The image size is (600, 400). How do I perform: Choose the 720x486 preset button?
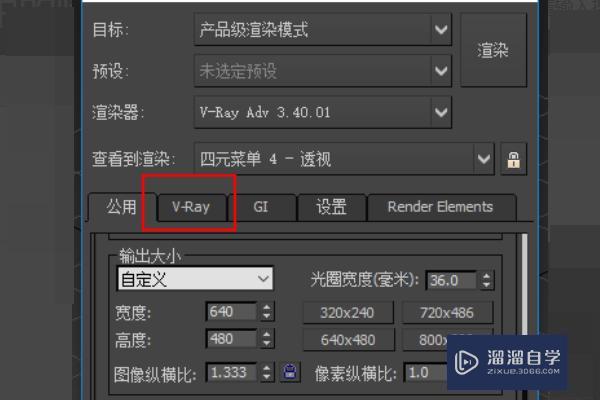447,313
